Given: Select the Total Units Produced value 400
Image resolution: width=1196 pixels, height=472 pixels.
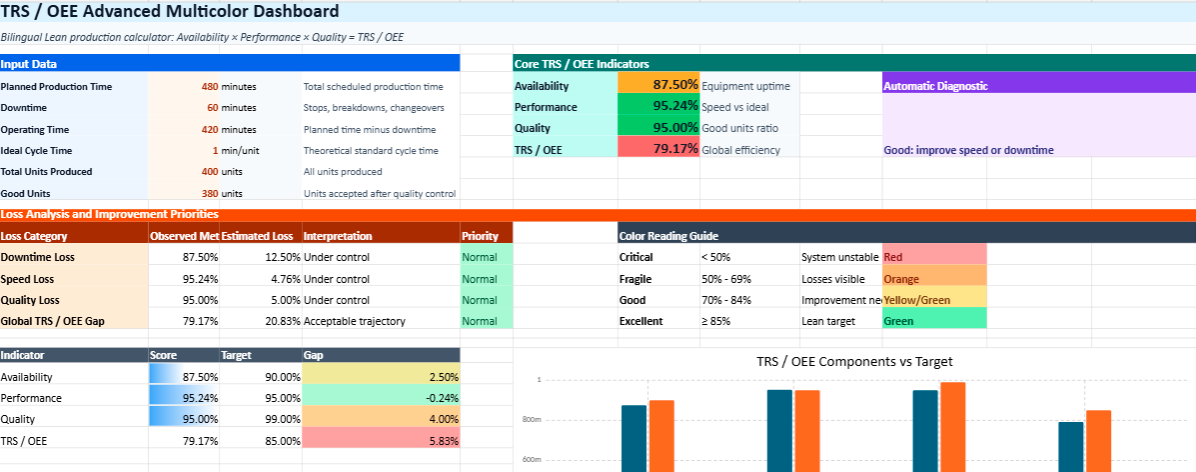Looking at the screenshot, I should click(184, 172).
